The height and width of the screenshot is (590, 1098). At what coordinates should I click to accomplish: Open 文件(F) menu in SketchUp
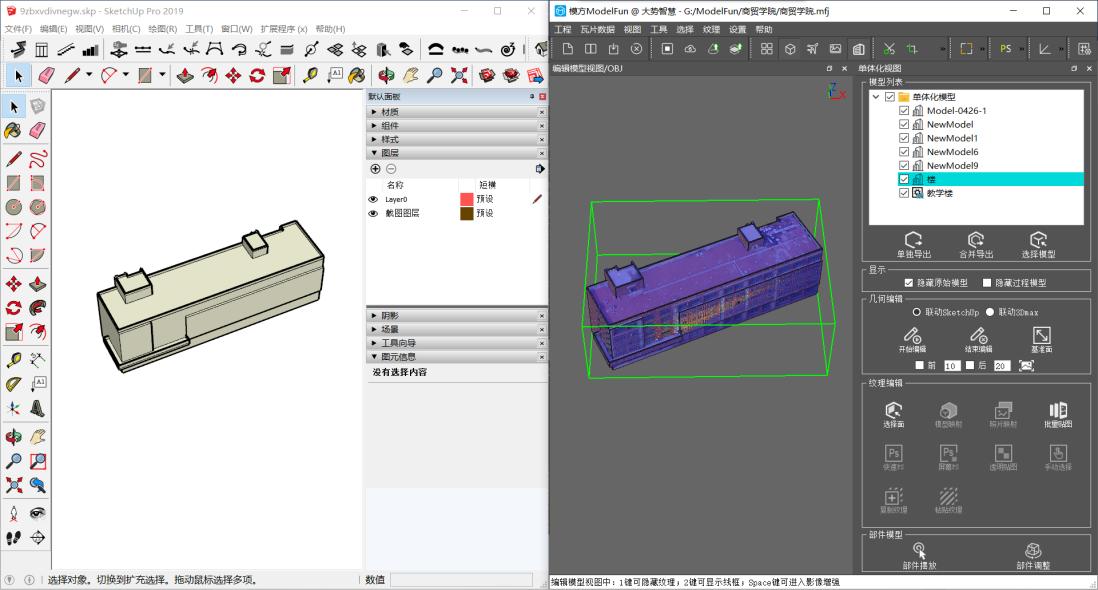(18, 29)
